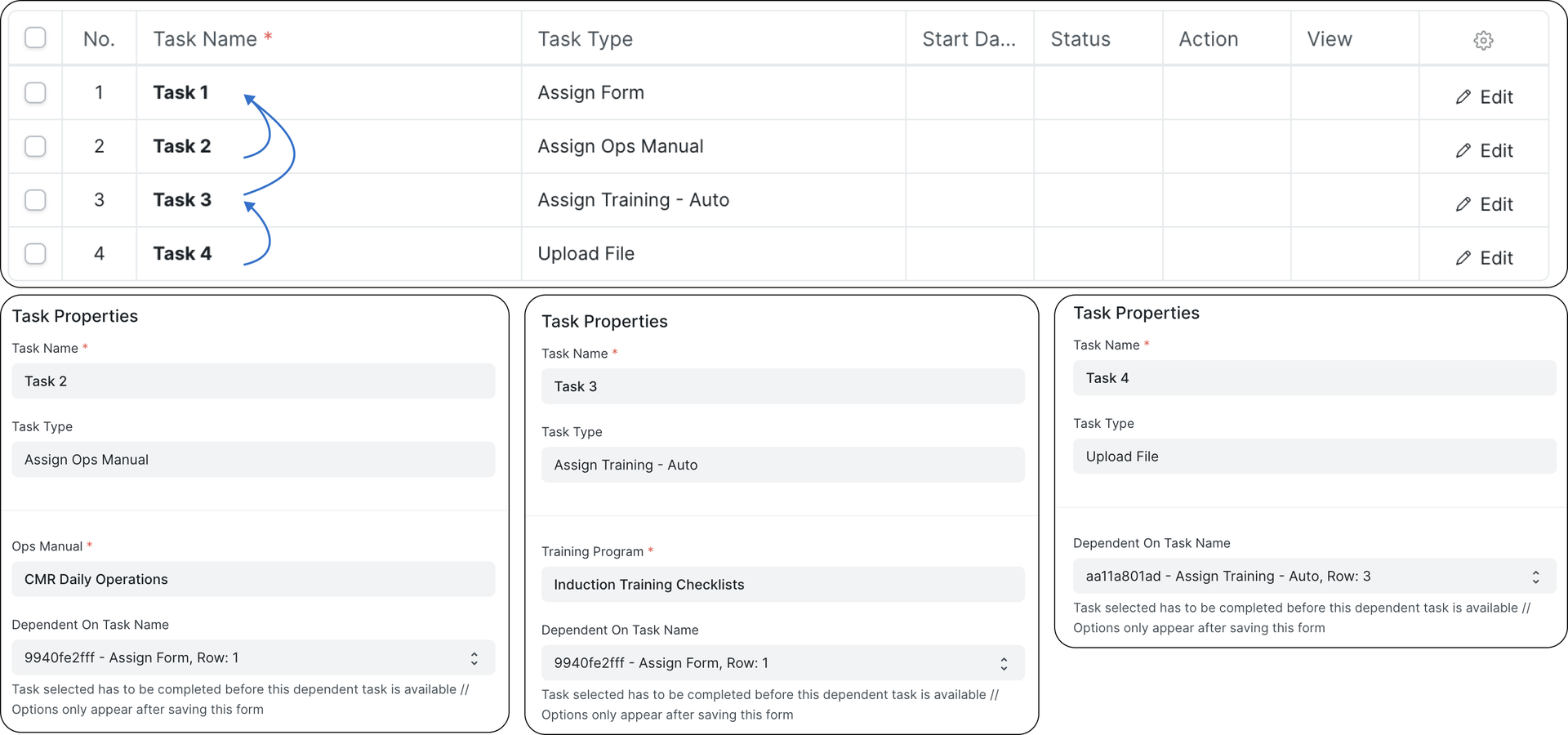Screen dimensions: 1568x735
Task: Click the Task Type field showing Assign Training - Auto
Action: (x=782, y=465)
